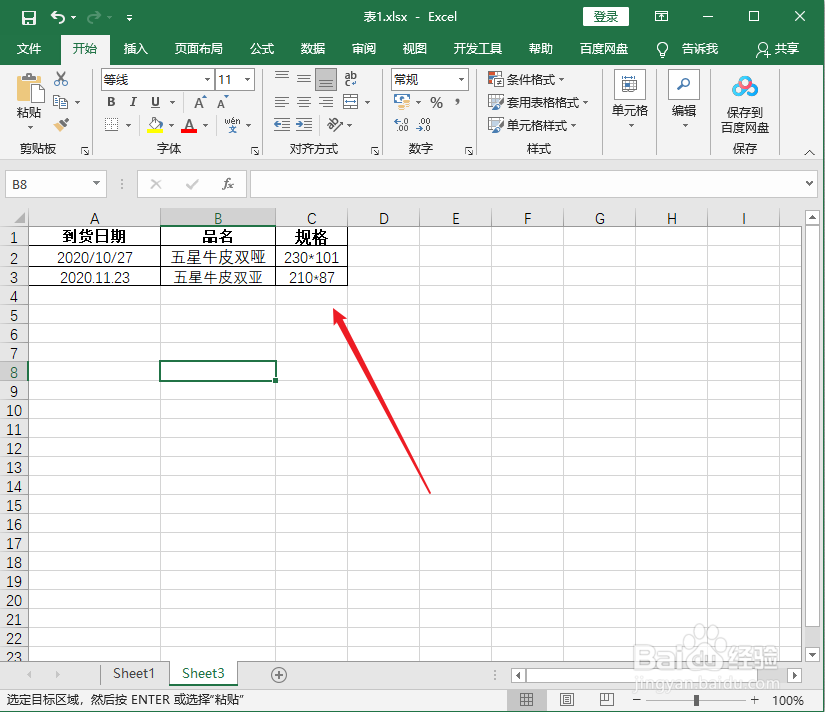Click the Page Layout view icon in status bar

pos(567,699)
